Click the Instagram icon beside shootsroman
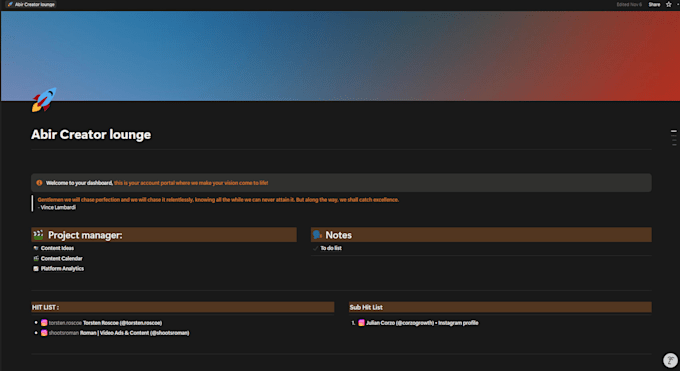The image size is (680, 371). click(x=44, y=333)
